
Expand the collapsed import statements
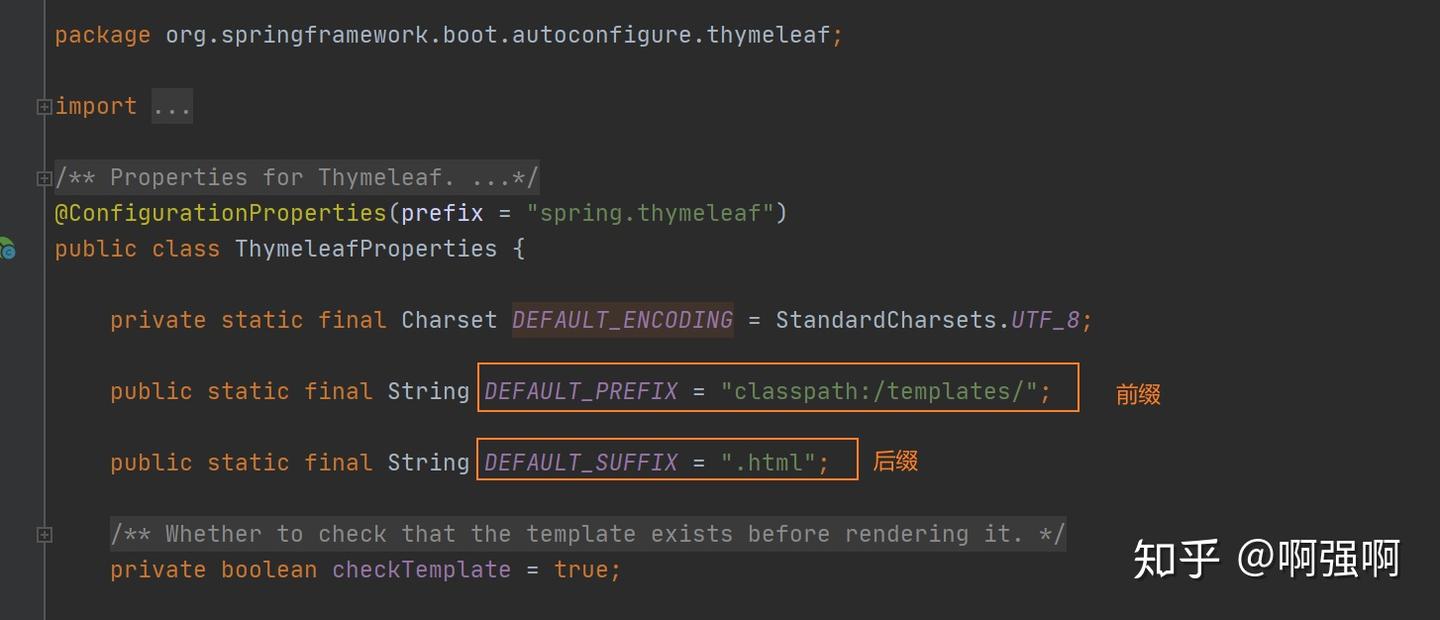(x=44, y=106)
